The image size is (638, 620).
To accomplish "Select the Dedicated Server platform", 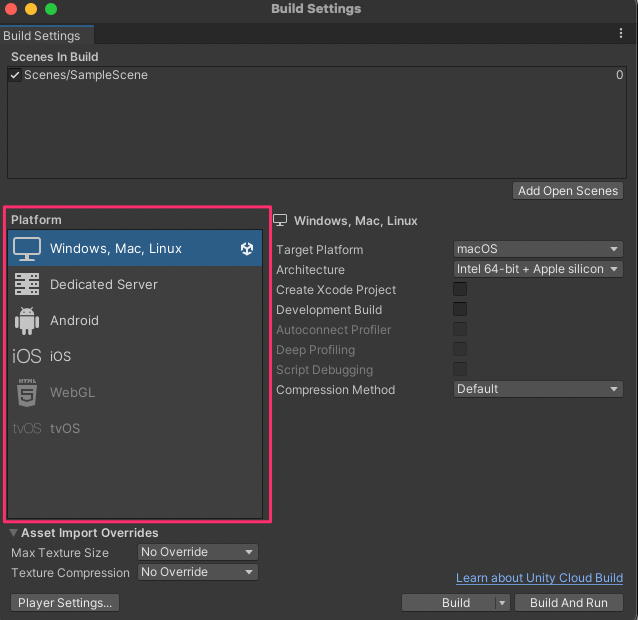I will 135,284.
